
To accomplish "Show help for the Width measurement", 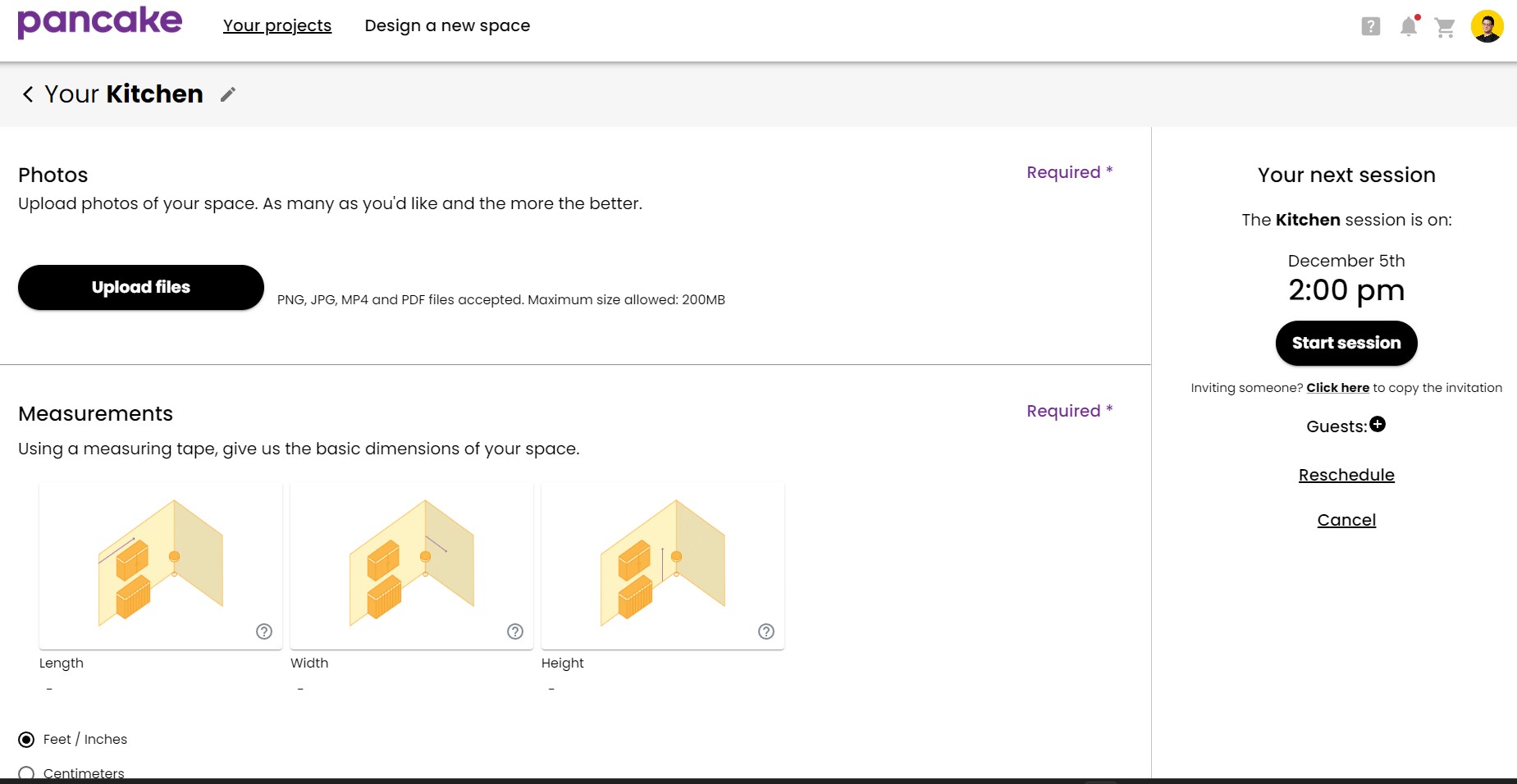I will [x=515, y=631].
